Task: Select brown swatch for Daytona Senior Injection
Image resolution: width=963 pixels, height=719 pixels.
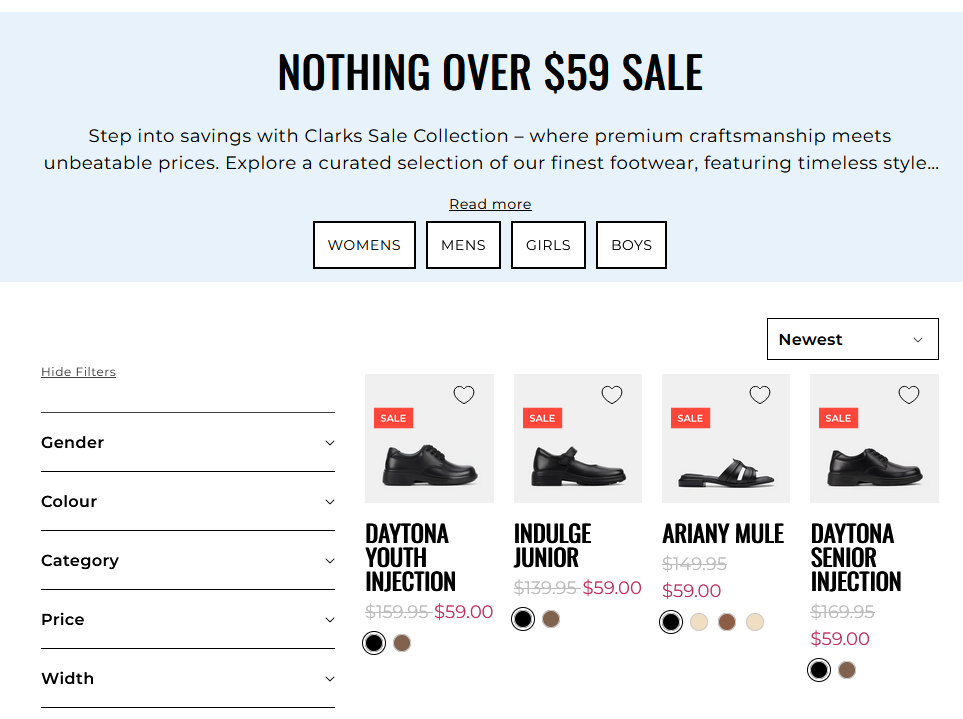Action: (847, 670)
